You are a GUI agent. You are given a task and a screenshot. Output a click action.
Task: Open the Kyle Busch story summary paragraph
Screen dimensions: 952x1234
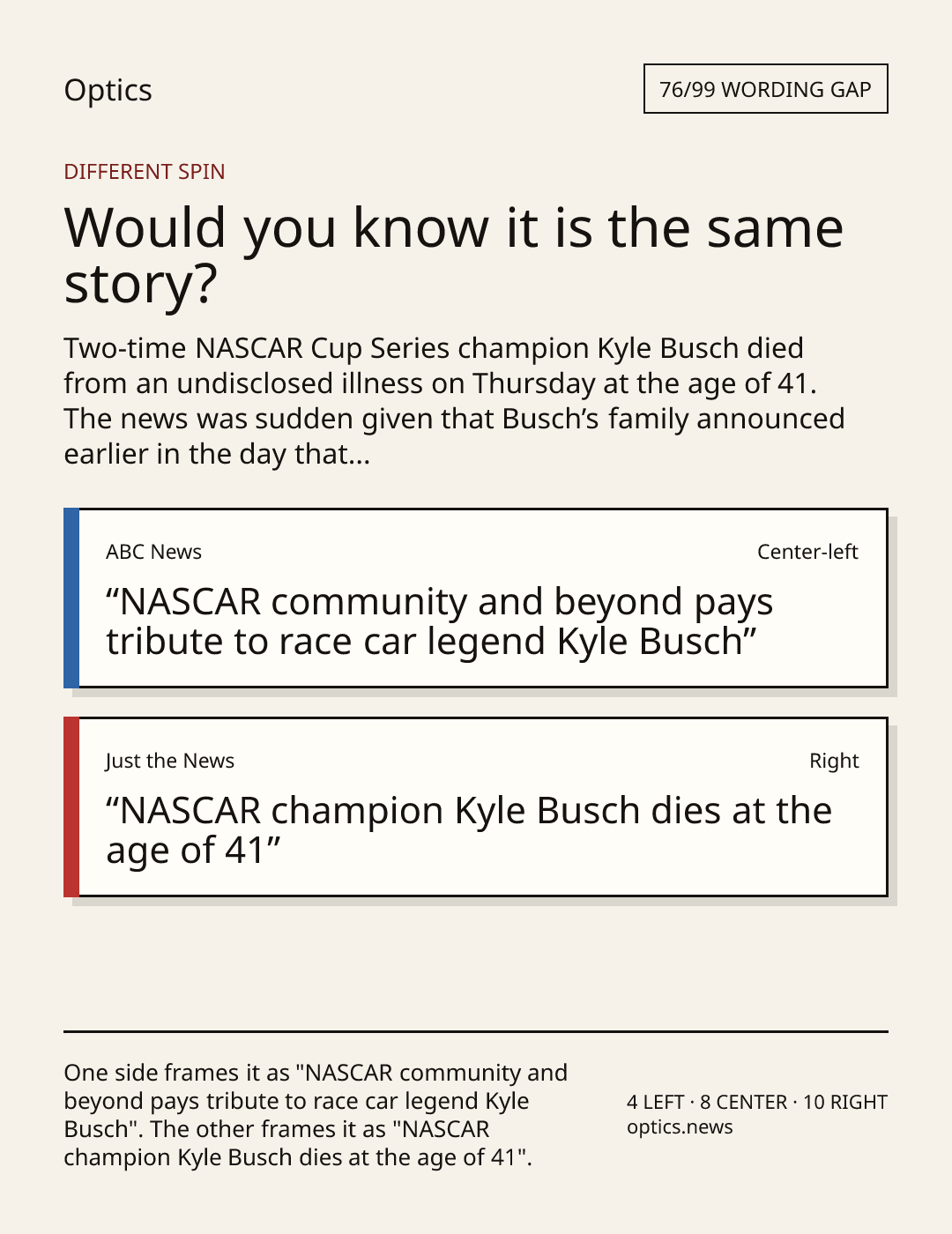point(454,401)
